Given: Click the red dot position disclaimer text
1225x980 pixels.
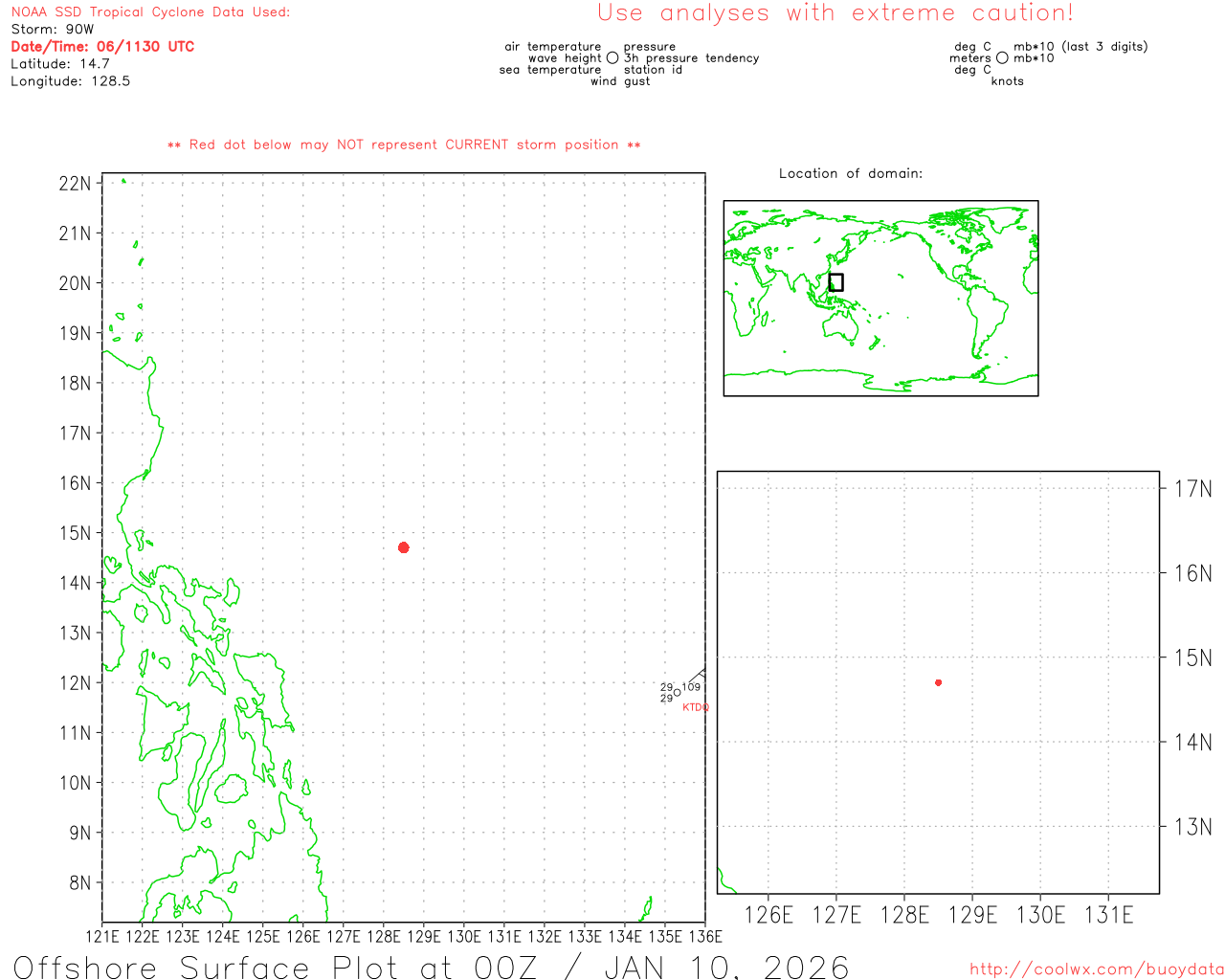Looking at the screenshot, I should [404, 145].
